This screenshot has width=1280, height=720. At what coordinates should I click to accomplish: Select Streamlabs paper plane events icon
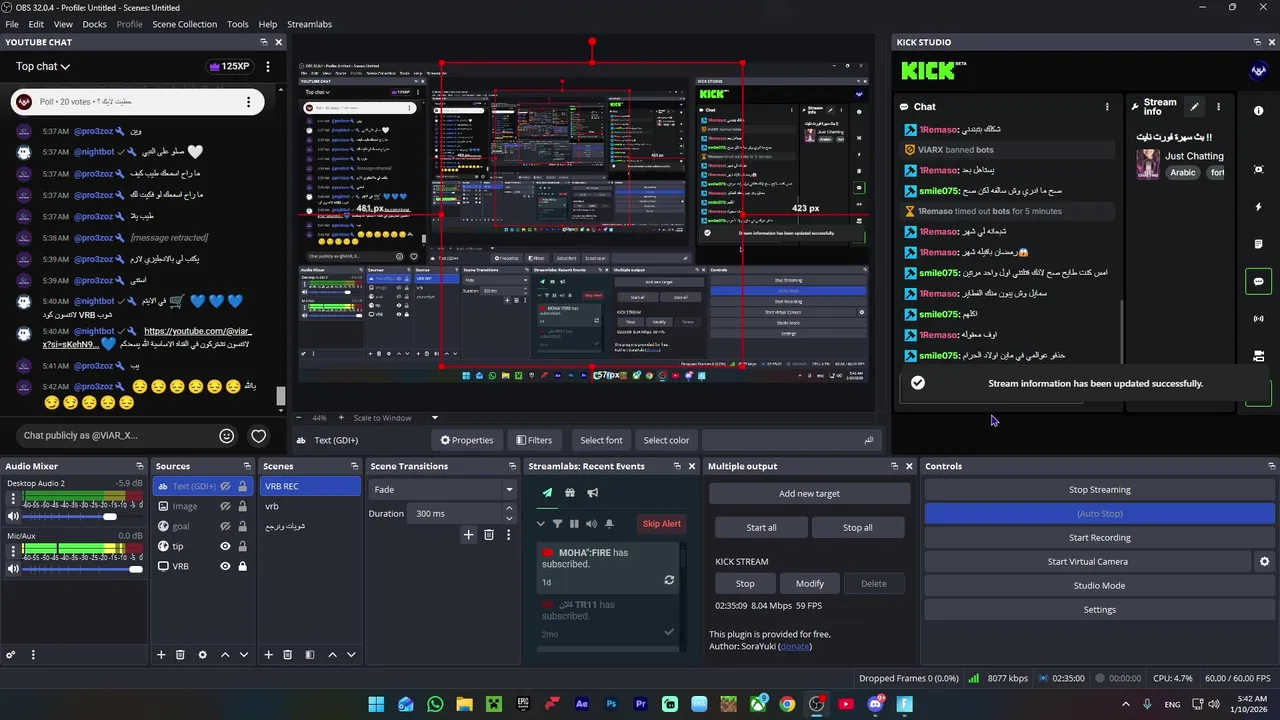click(547, 492)
